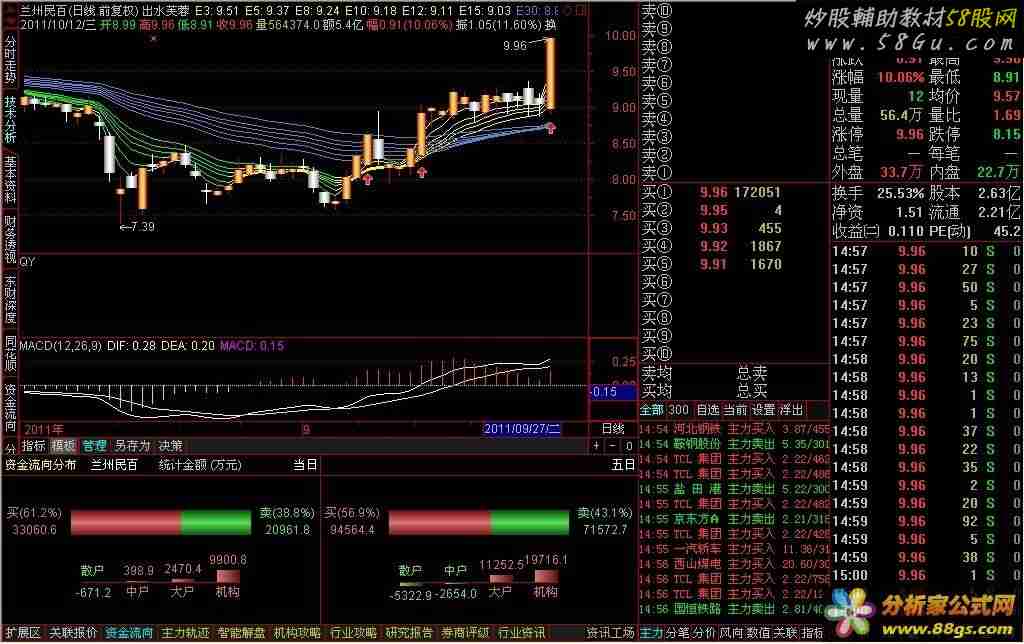Open the 京东方A 主力卖出 news row
1024x644 pixels.
point(734,519)
